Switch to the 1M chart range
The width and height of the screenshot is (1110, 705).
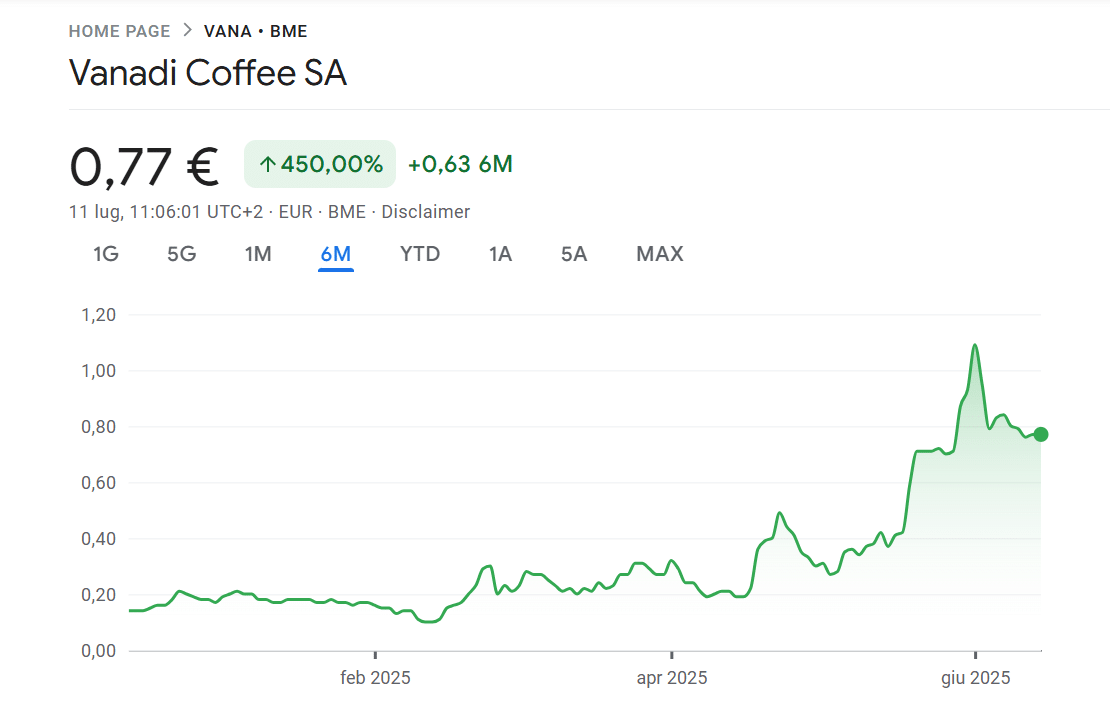[258, 254]
